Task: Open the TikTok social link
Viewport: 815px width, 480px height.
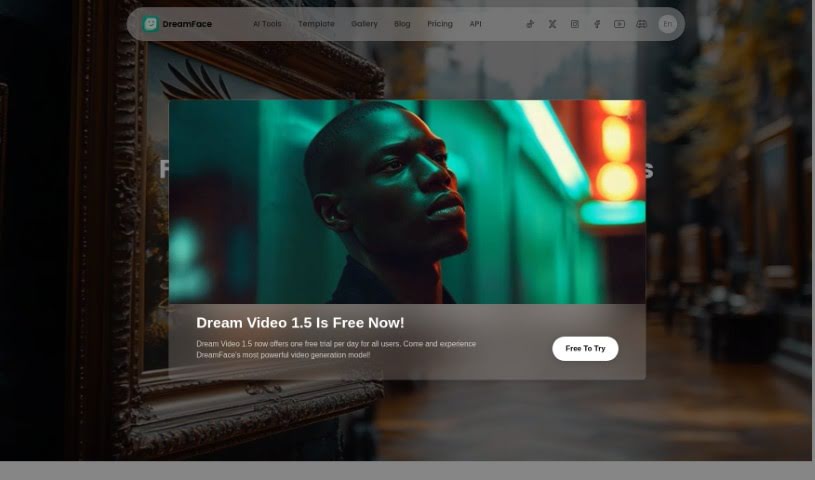Action: click(530, 24)
